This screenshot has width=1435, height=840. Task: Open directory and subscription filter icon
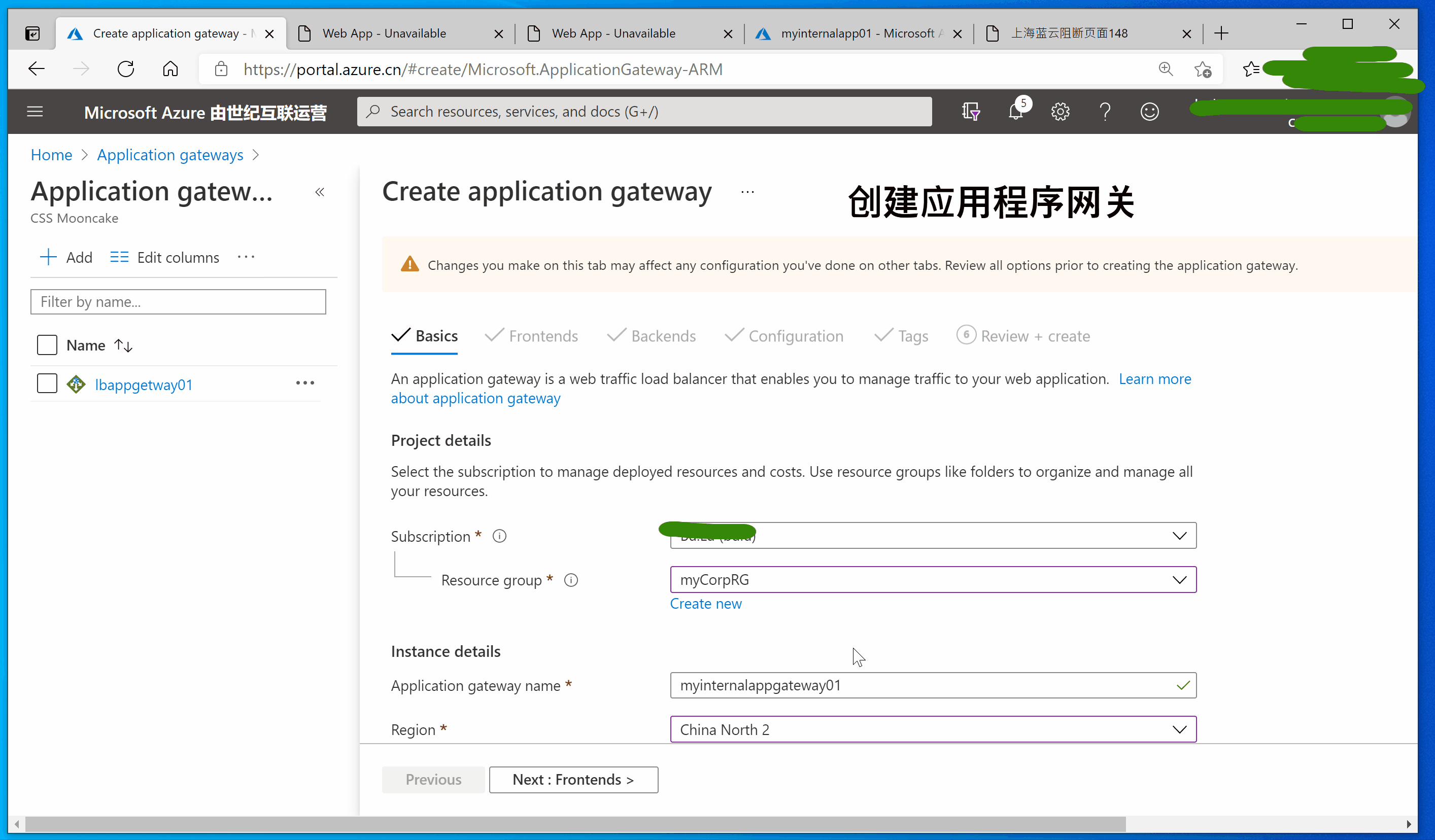[970, 112]
